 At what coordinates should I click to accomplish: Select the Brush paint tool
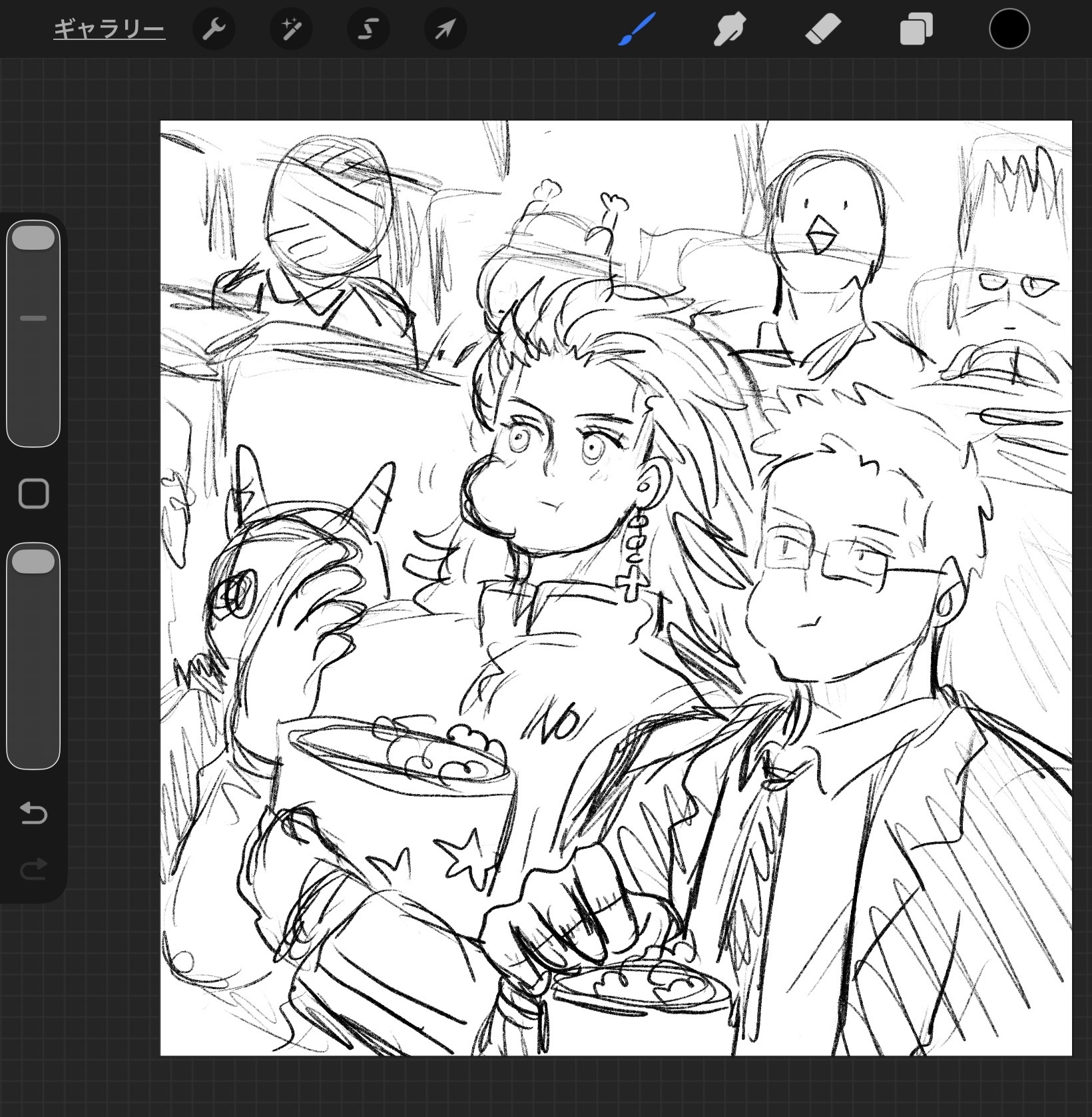(x=637, y=30)
